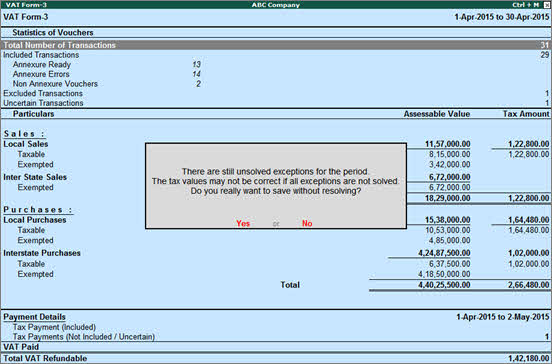552x364 pixels.
Task: Confirm saving with the Yes option
Action: (243, 223)
